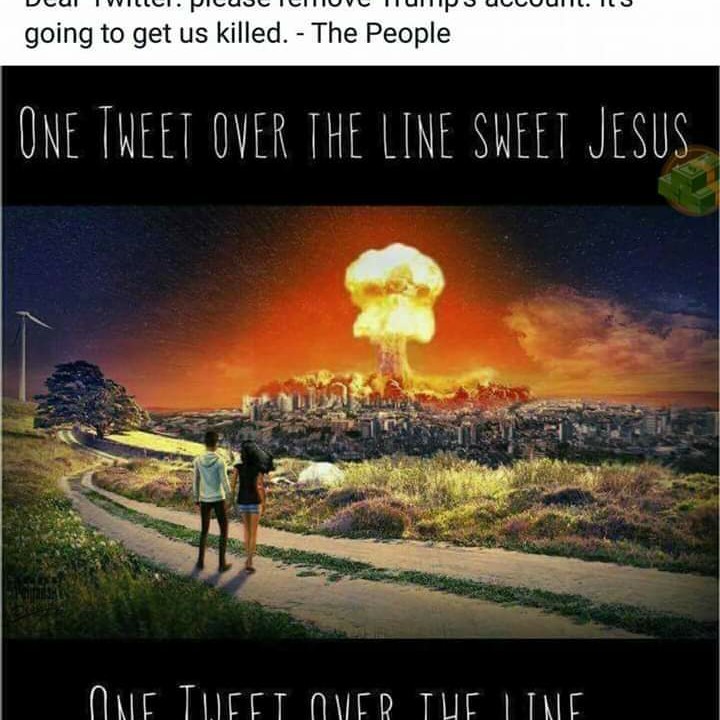
Task: Click 'One Tweet over the line sweet Jesus' headline
Action: pyautogui.click(x=354, y=132)
